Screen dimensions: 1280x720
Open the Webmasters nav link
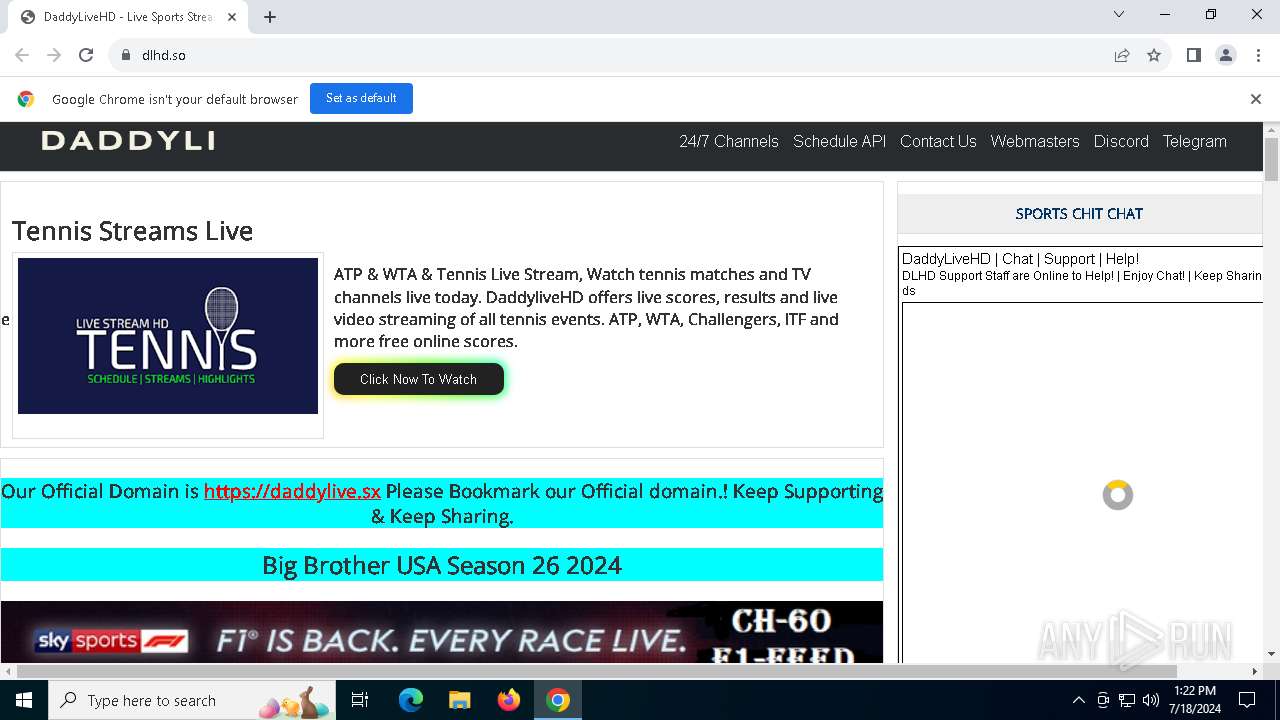click(x=1035, y=141)
